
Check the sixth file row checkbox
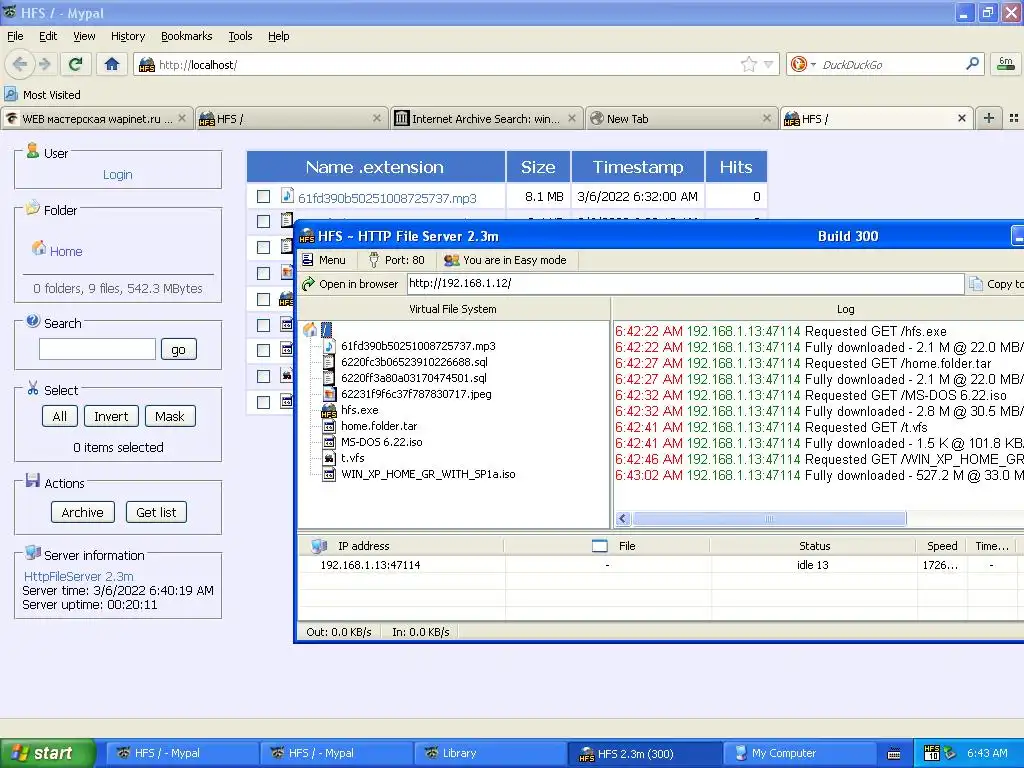tap(263, 325)
